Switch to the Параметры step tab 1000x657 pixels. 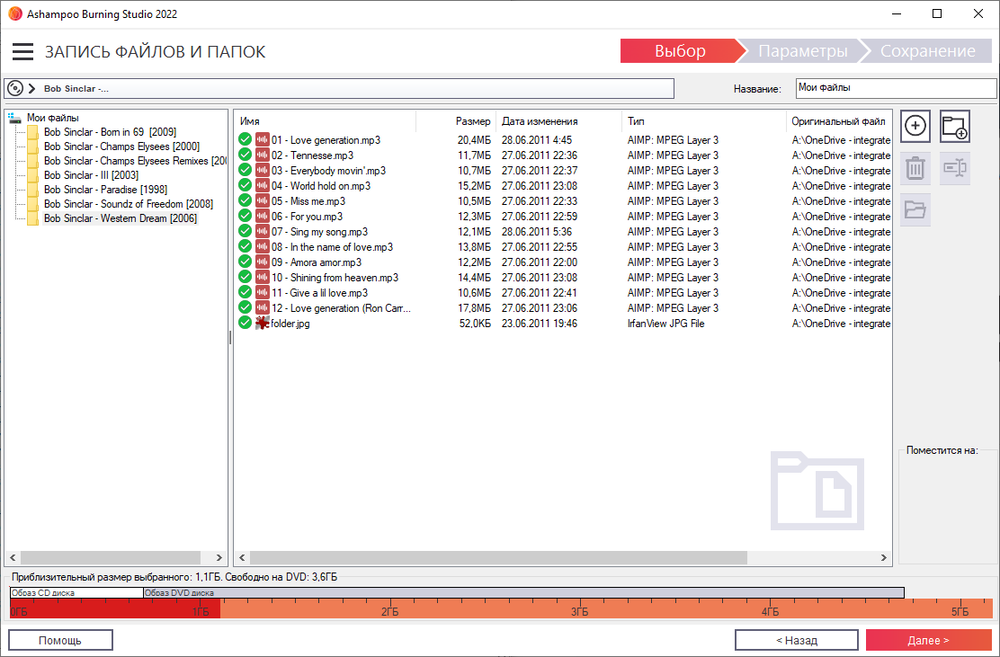[x=802, y=51]
